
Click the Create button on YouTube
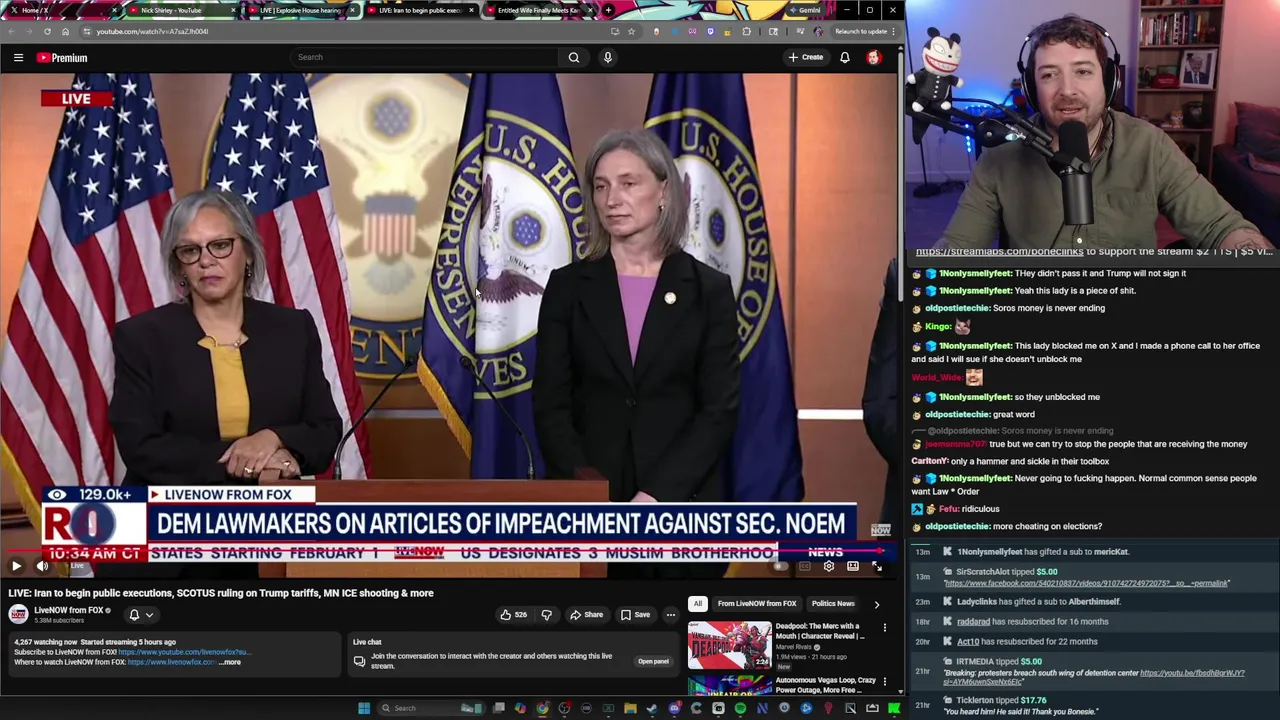806,57
